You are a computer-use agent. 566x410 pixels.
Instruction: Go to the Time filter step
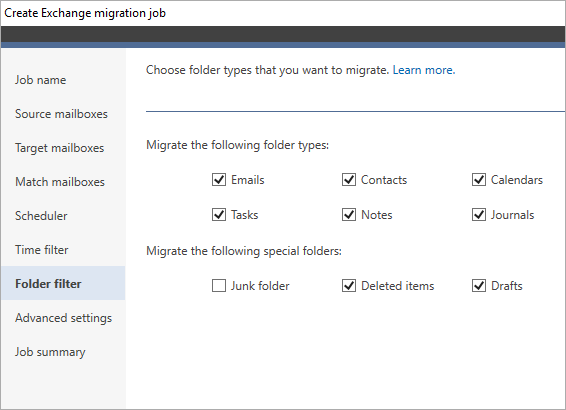click(x=42, y=250)
